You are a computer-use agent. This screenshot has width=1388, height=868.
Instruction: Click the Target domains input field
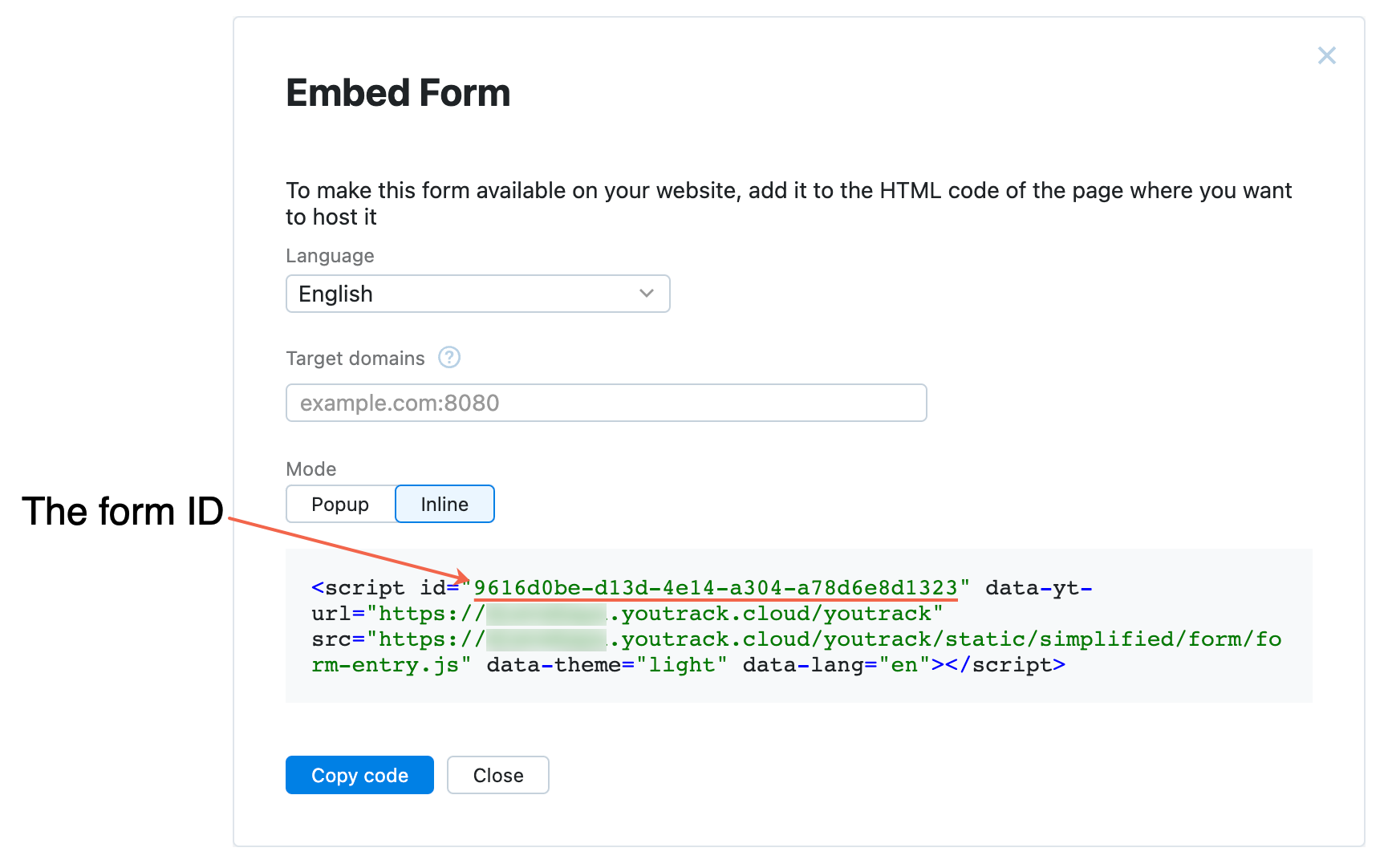pyautogui.click(x=607, y=403)
